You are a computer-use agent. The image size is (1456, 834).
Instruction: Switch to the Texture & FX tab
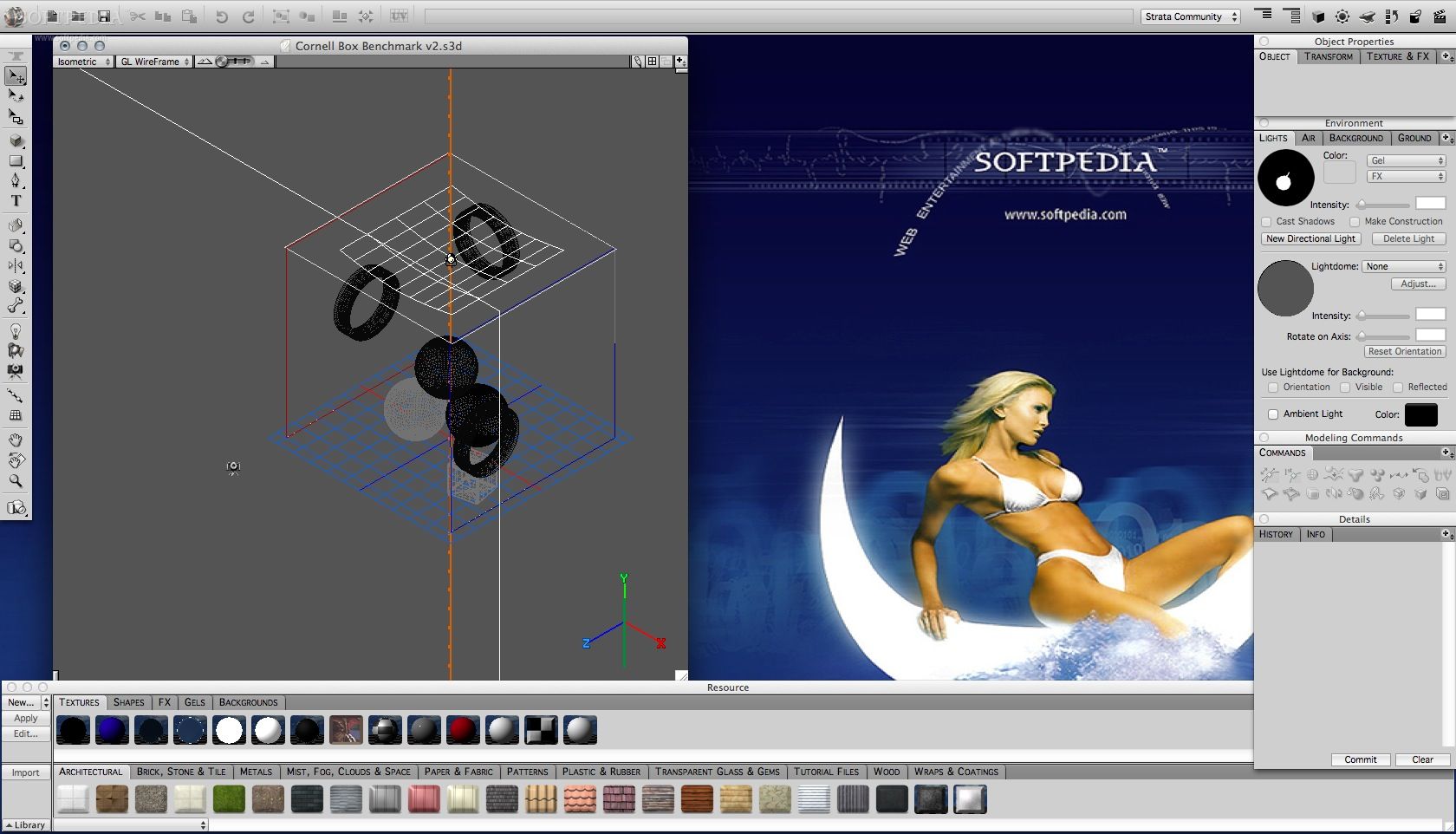tap(1397, 56)
